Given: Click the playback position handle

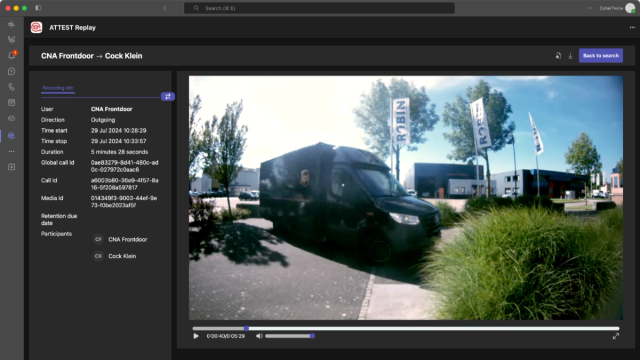Looking at the screenshot, I should [x=246, y=328].
